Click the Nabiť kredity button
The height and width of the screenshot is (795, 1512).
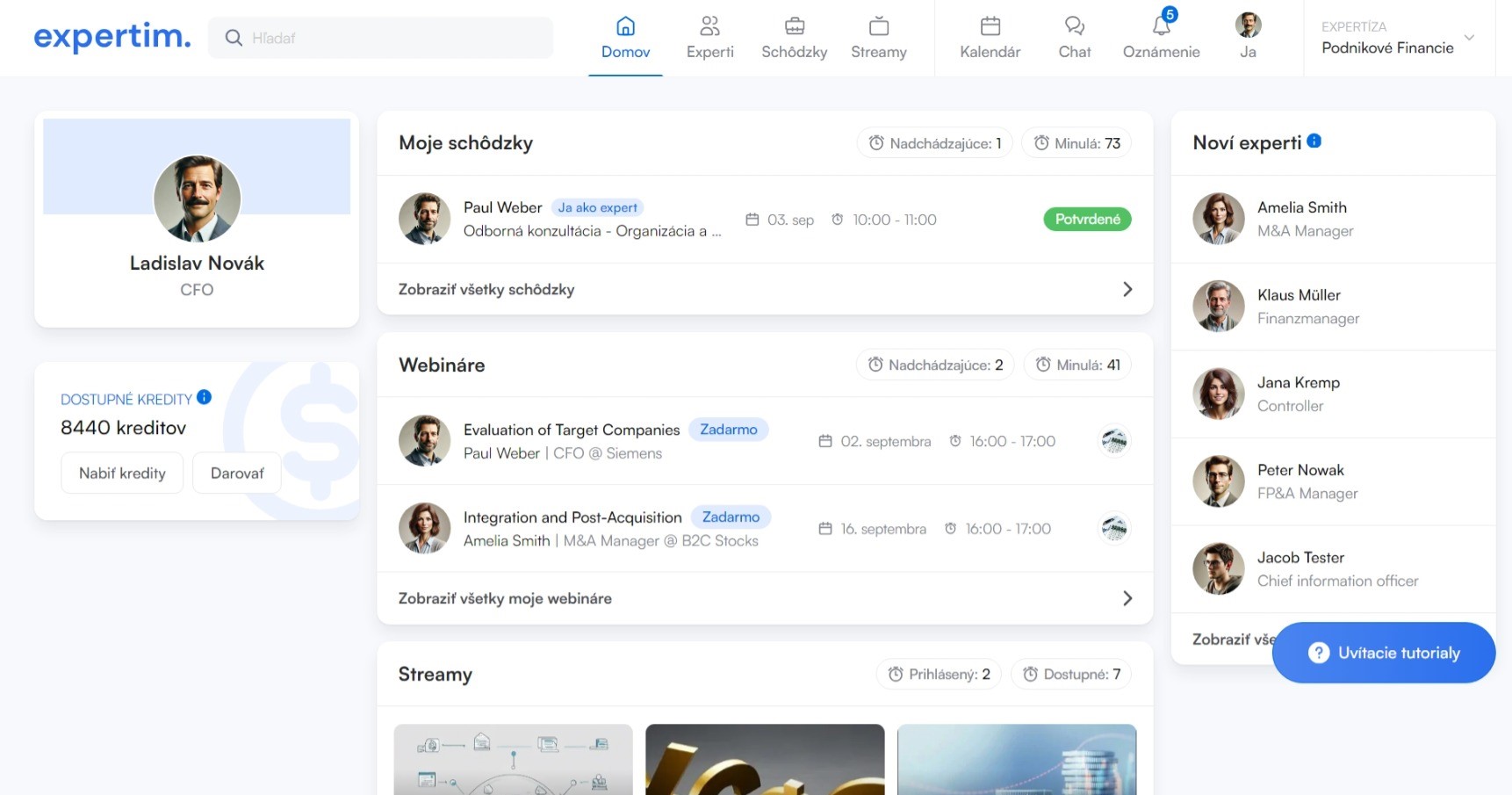pyautogui.click(x=122, y=473)
